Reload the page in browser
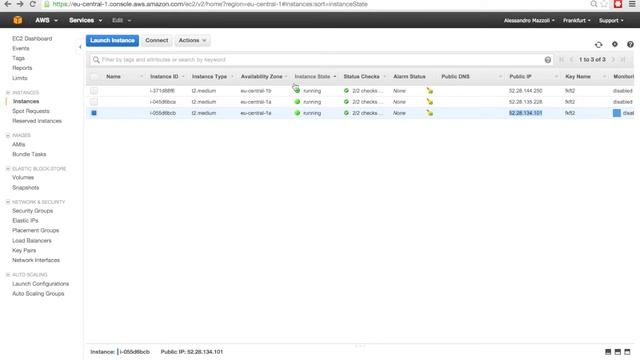 coord(33,4)
